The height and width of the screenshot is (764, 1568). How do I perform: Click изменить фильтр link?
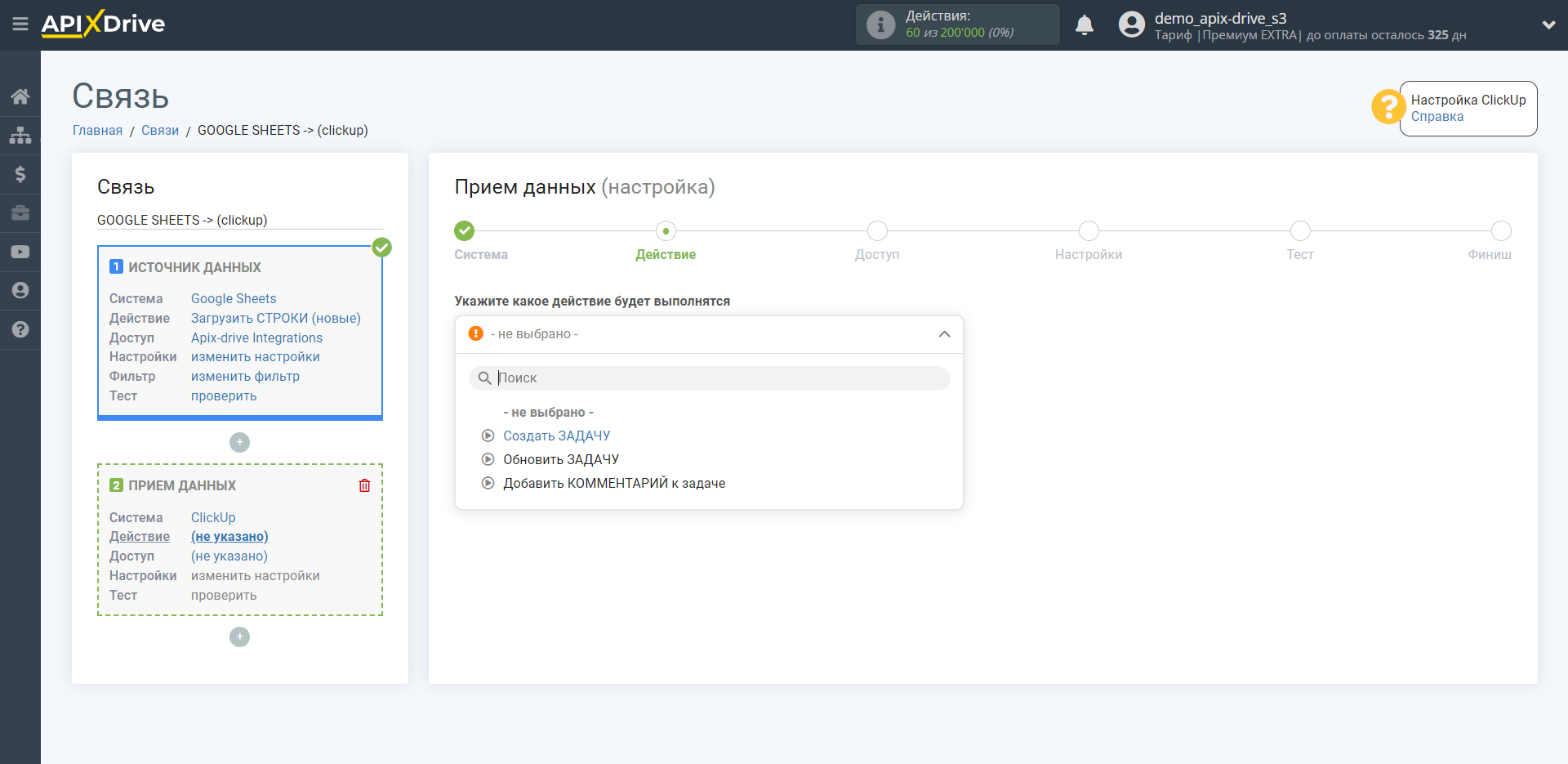pyautogui.click(x=245, y=376)
